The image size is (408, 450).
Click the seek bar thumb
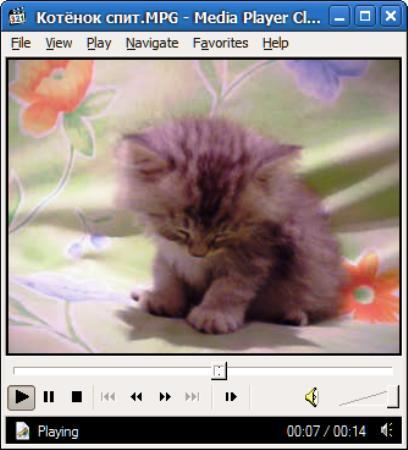pos(219,371)
